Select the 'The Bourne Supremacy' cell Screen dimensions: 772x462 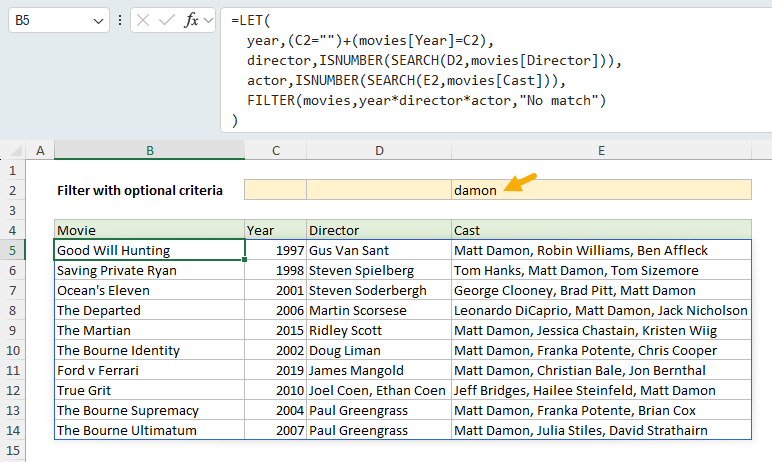(149, 410)
